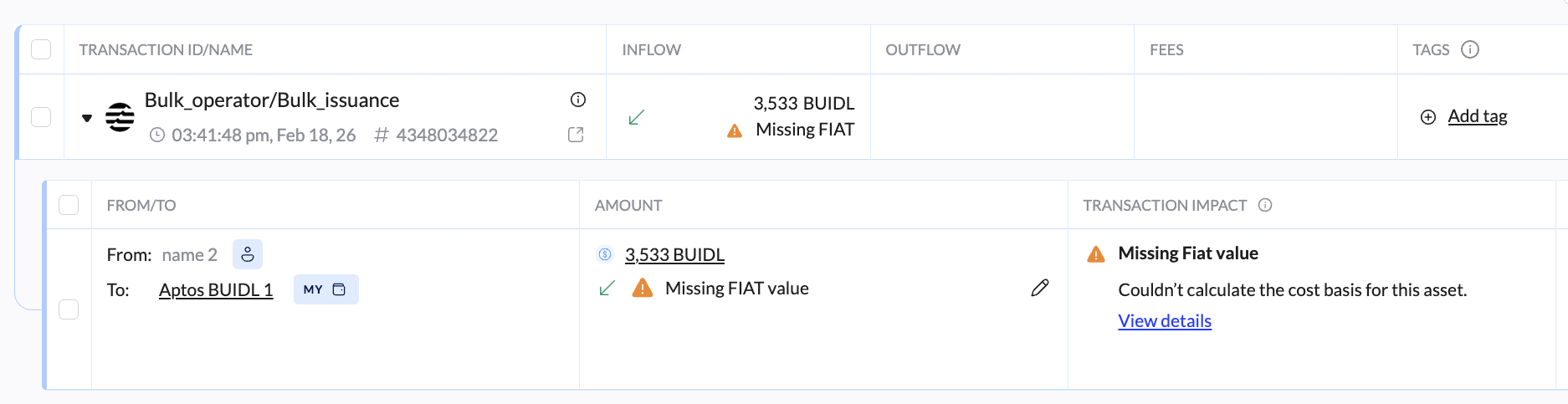The height and width of the screenshot is (404, 1568).
Task: Click the Aptos chain logo icon
Action: click(x=120, y=117)
